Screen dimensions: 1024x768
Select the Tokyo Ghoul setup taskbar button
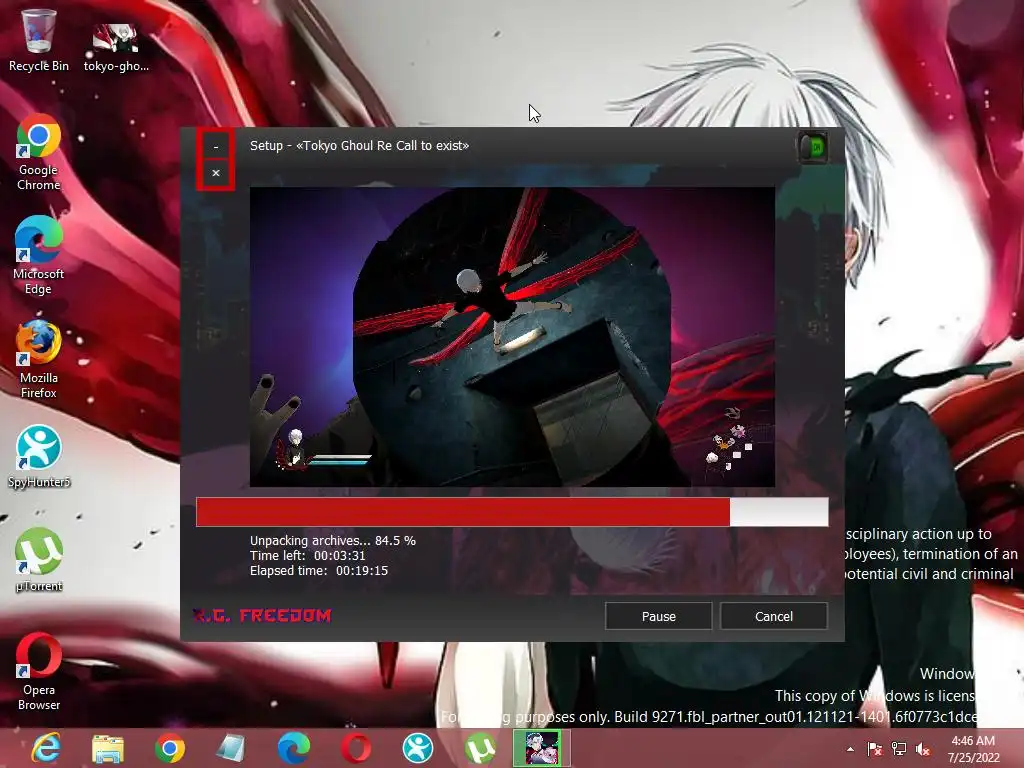[542, 748]
